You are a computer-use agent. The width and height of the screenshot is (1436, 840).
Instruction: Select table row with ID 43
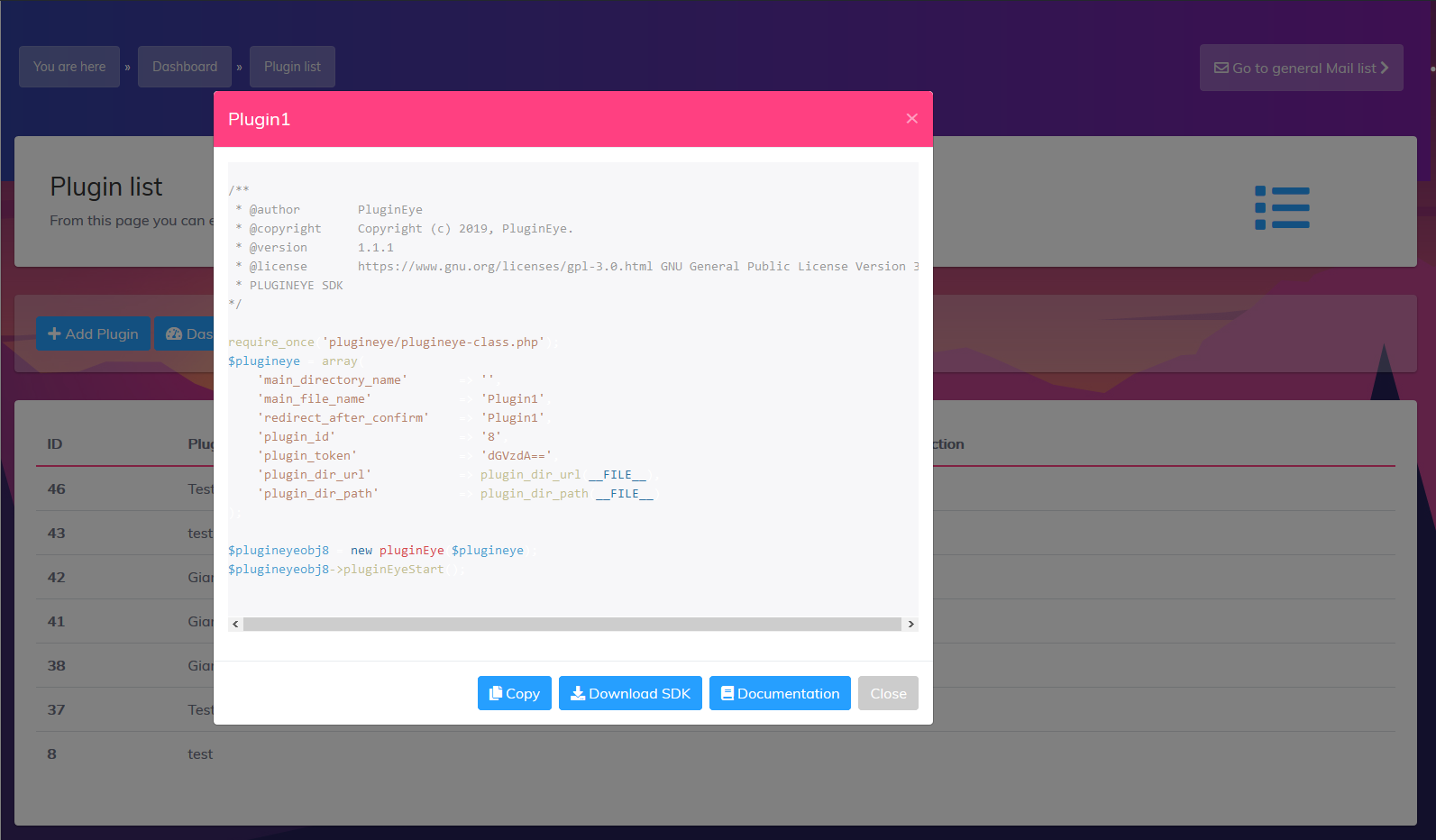point(716,533)
